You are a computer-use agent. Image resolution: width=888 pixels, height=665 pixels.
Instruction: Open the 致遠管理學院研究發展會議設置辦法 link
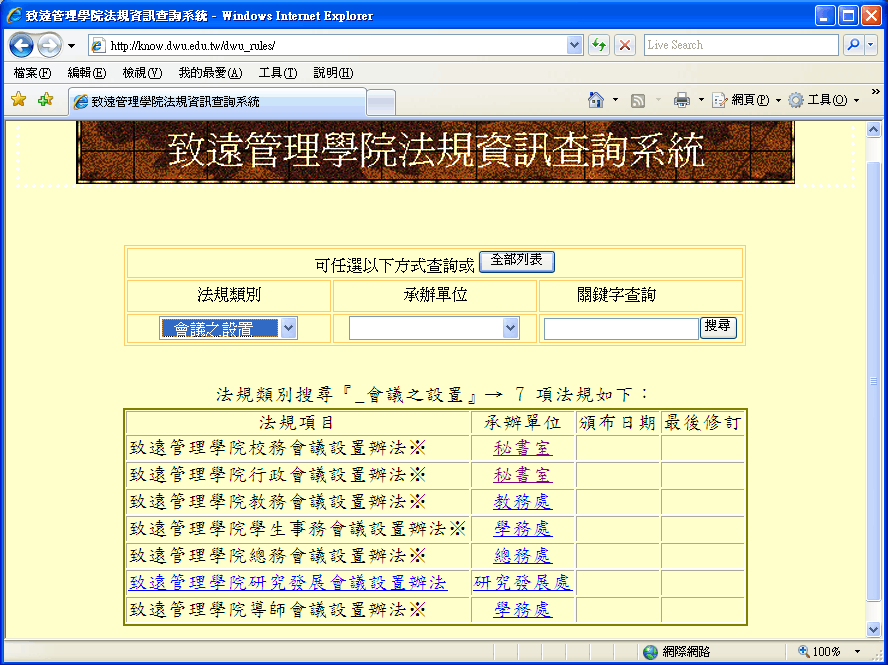point(288,583)
